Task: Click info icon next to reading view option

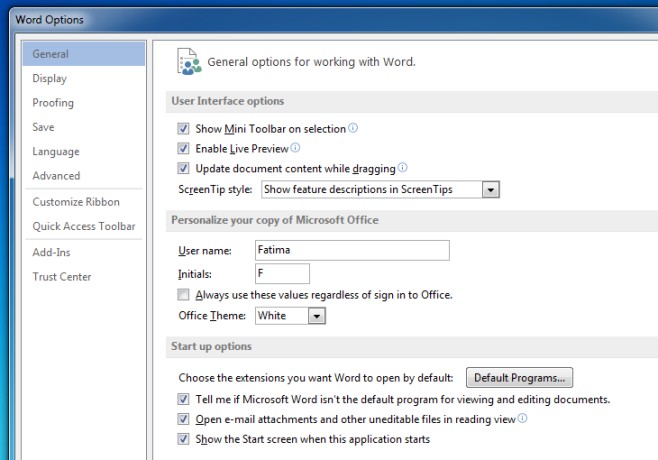Action: pos(522,418)
